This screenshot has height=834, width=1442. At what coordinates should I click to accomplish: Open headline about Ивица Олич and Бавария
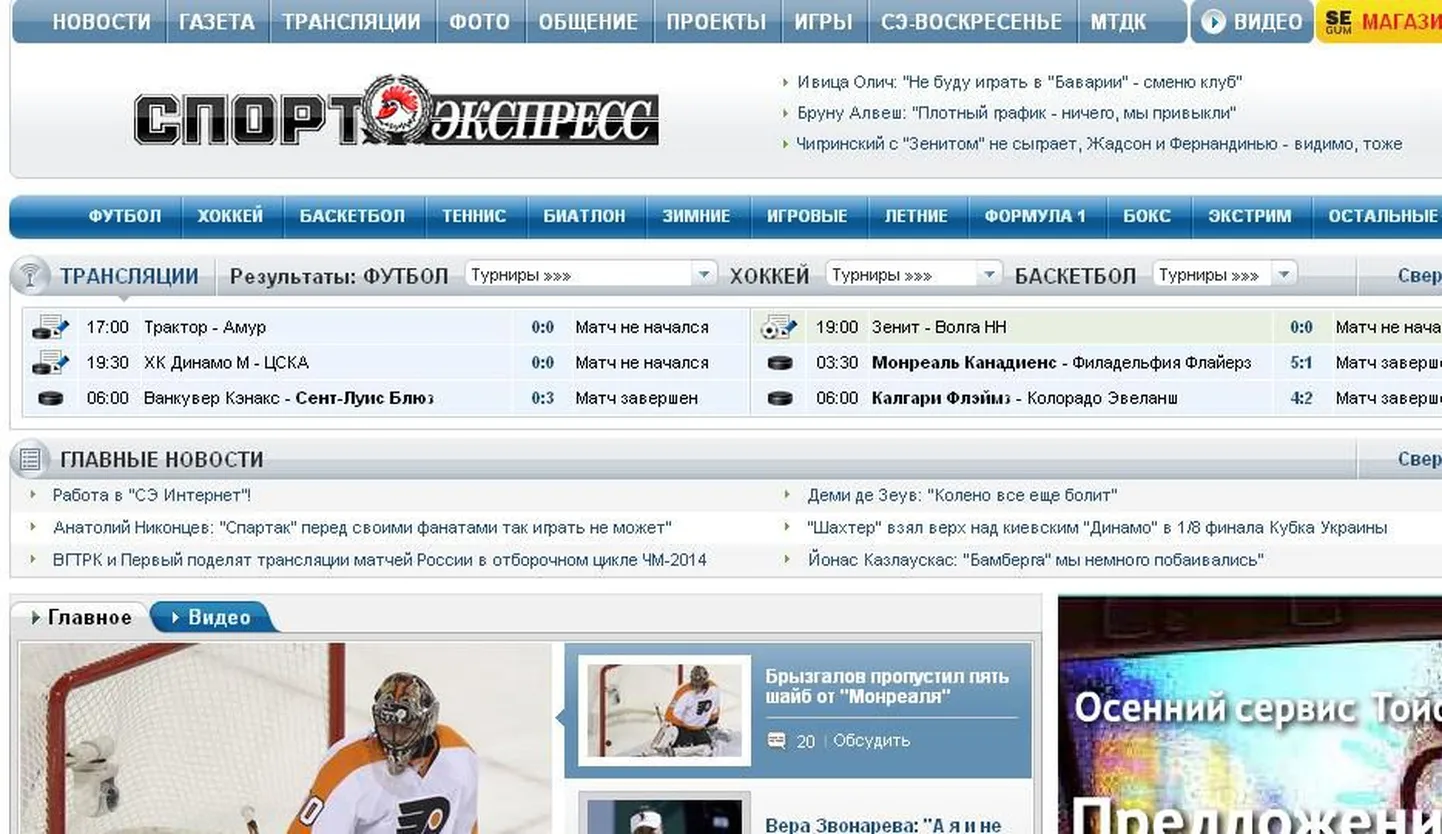(1019, 82)
